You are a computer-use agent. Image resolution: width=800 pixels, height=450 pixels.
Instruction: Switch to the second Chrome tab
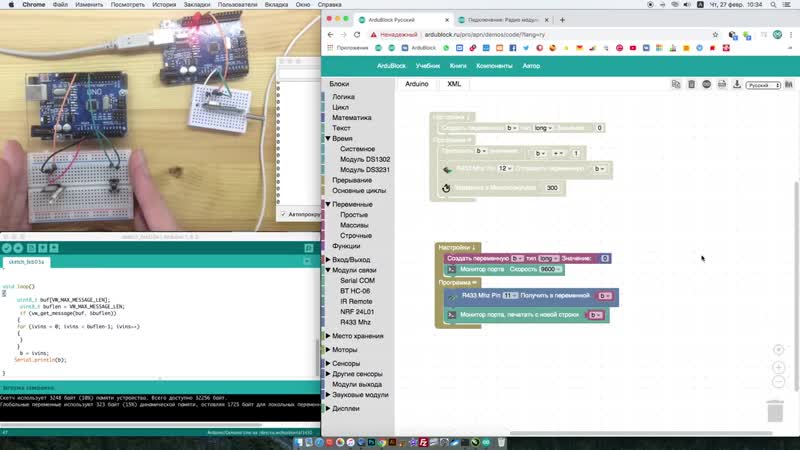(503, 20)
